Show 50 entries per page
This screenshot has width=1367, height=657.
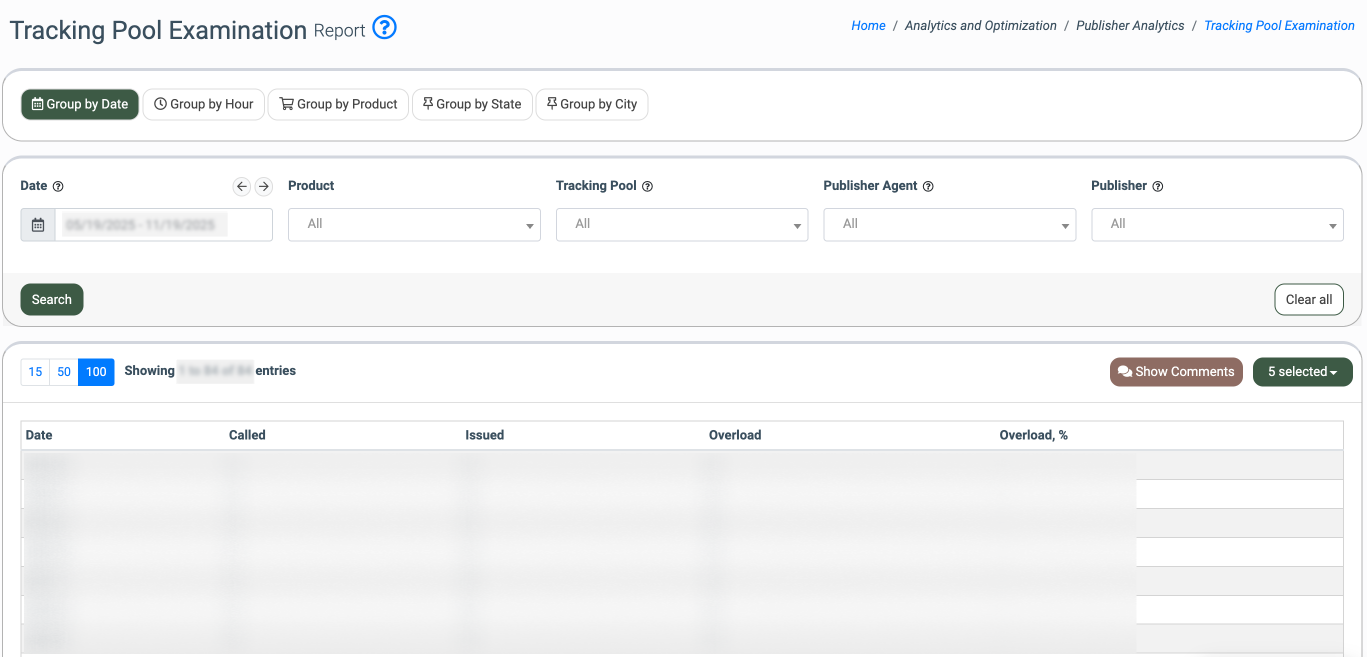pos(64,372)
